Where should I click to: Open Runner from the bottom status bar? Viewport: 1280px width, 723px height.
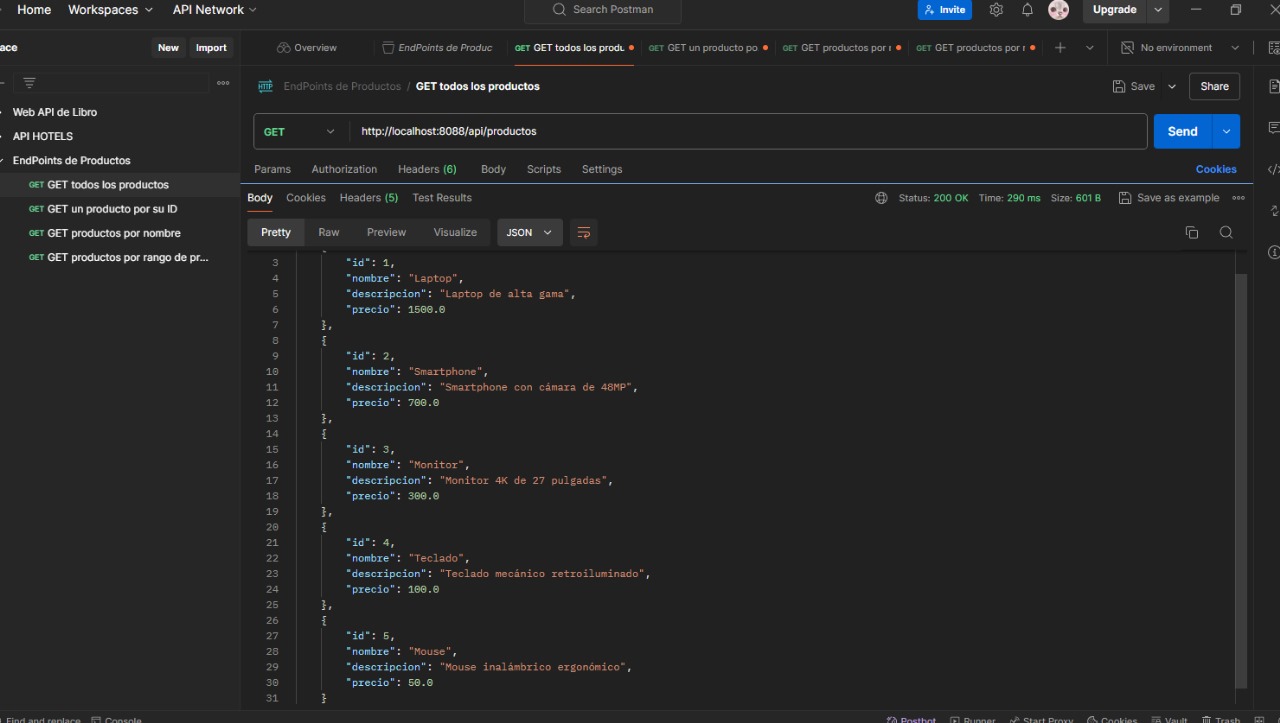click(972, 719)
